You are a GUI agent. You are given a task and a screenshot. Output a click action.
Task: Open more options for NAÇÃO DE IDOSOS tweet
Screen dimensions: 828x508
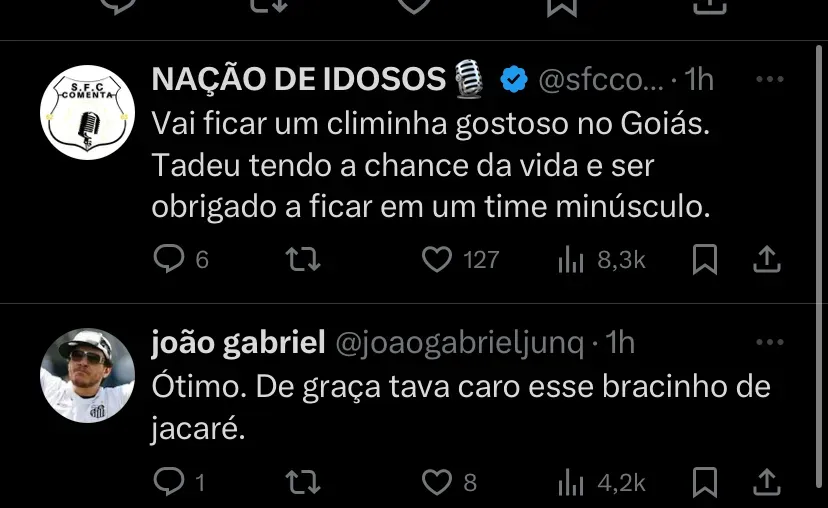pos(769,80)
